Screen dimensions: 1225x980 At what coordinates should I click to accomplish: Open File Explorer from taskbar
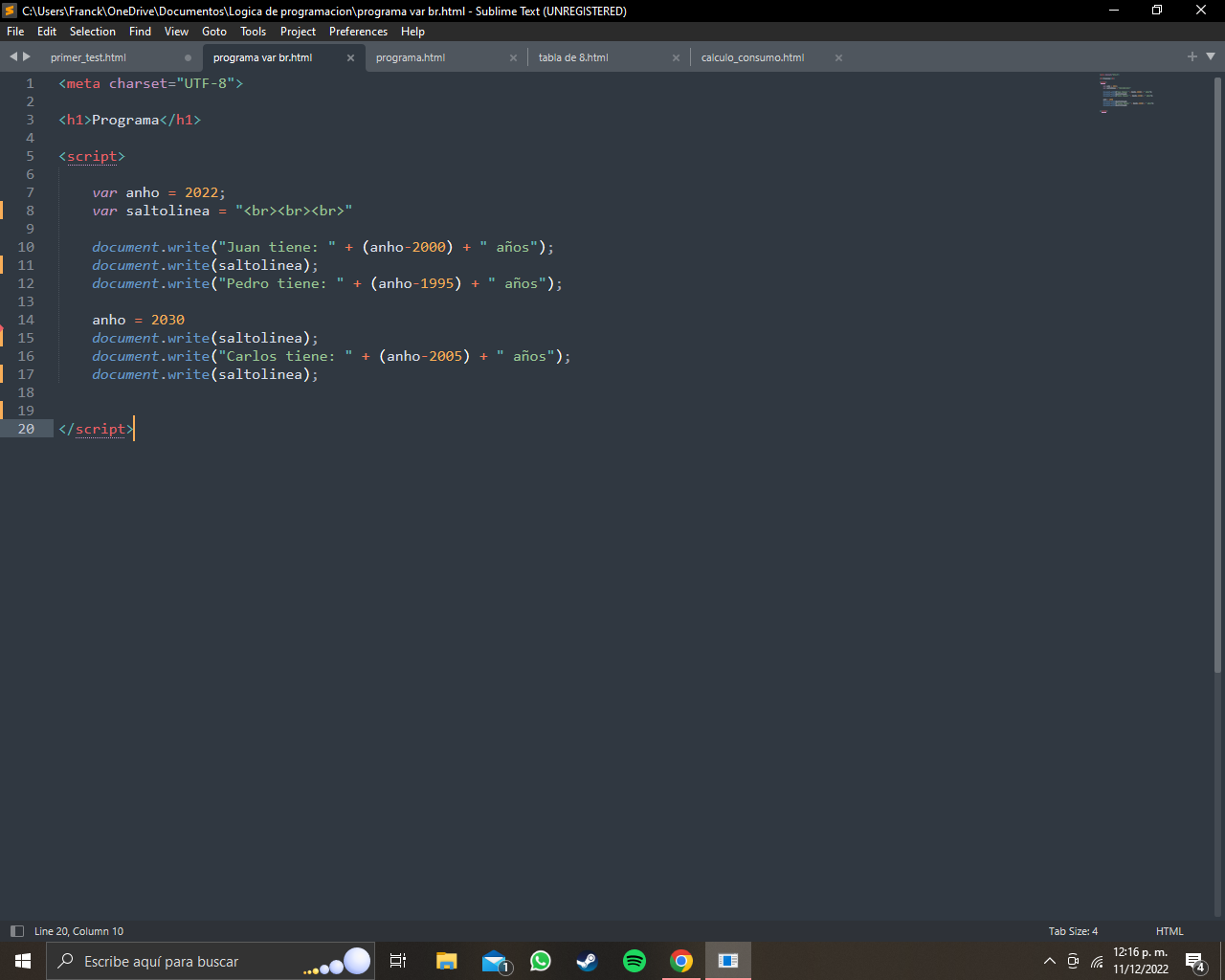click(446, 961)
